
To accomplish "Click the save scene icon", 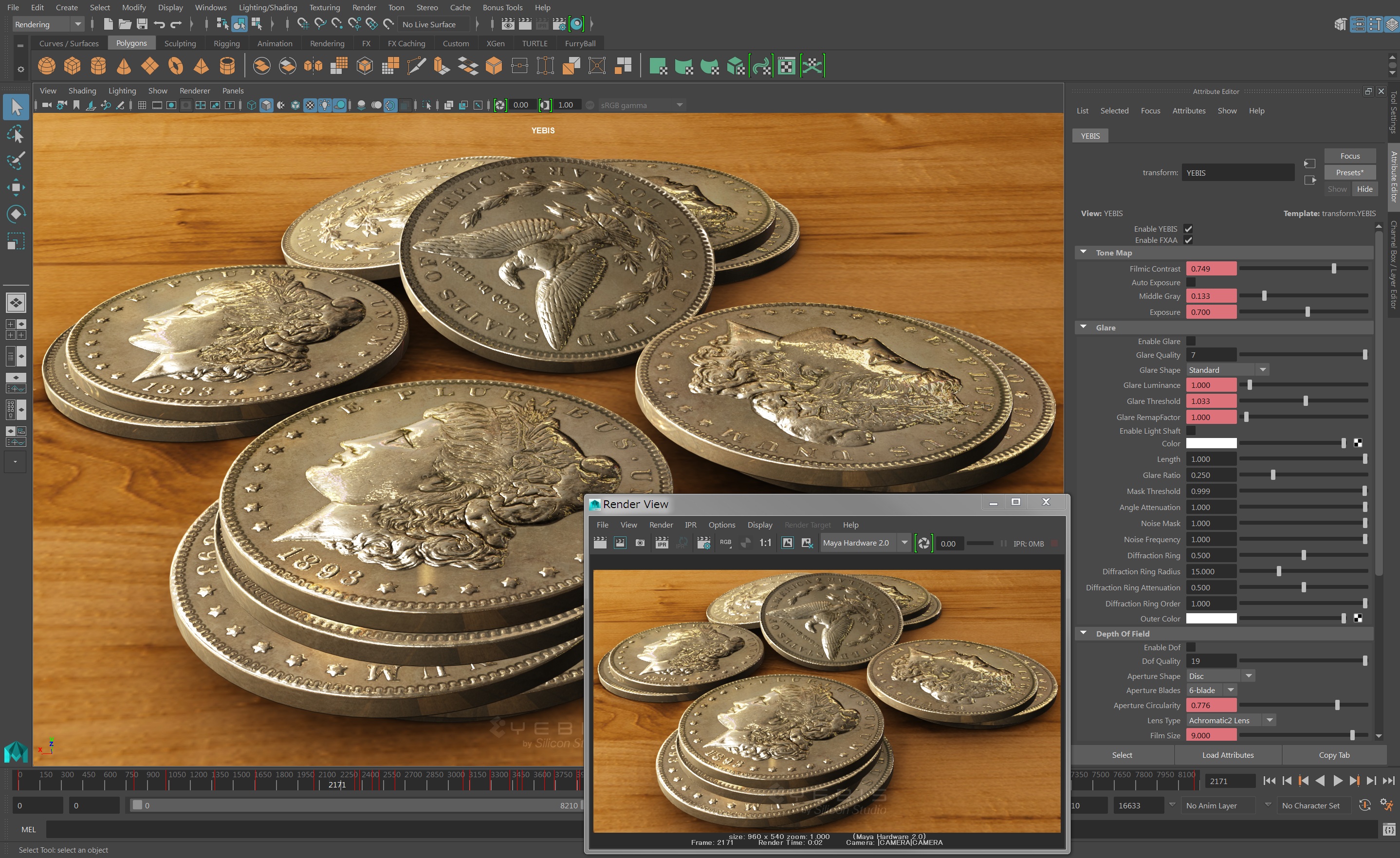I will [142, 24].
